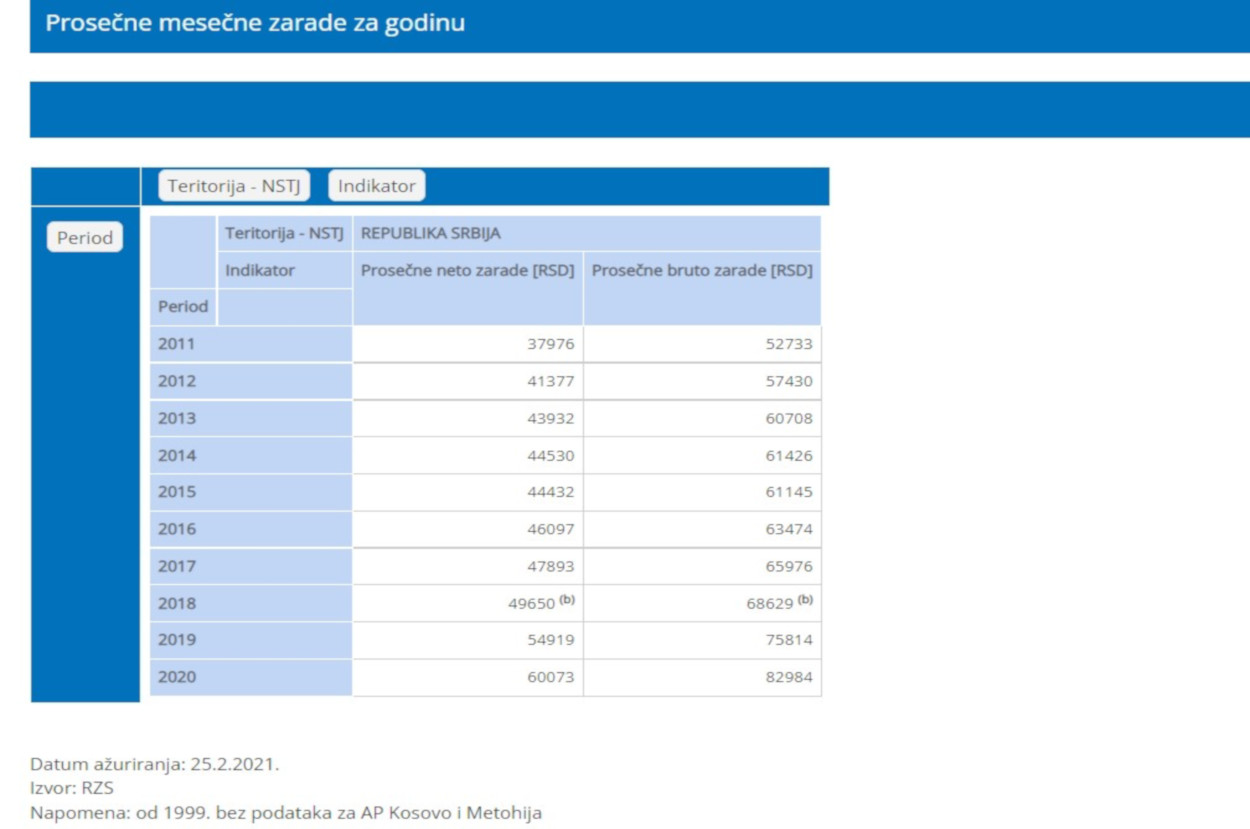Select the 2014 row label
Viewport: 1250px width, 829px height.
tap(177, 456)
